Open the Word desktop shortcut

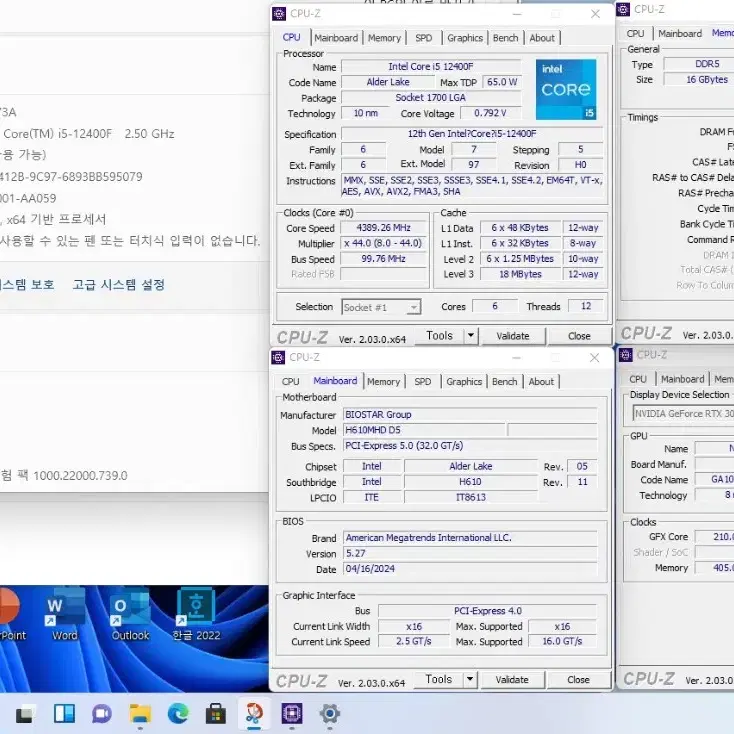point(64,616)
